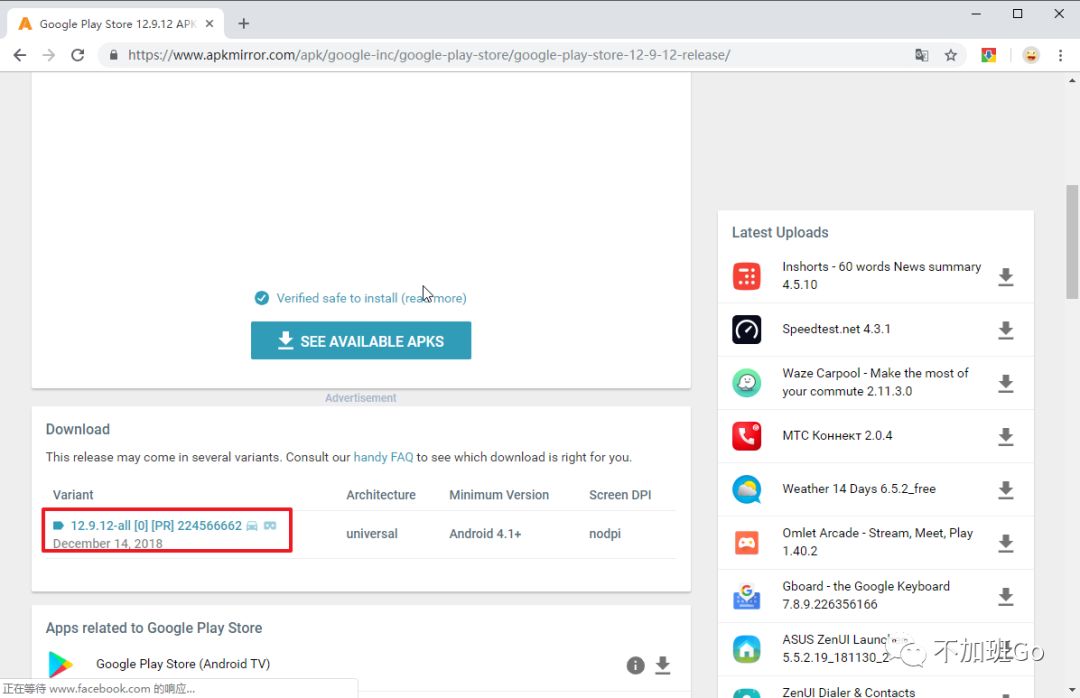The height and width of the screenshot is (698, 1080).
Task: Click the browser forward arrow
Action: coord(49,55)
